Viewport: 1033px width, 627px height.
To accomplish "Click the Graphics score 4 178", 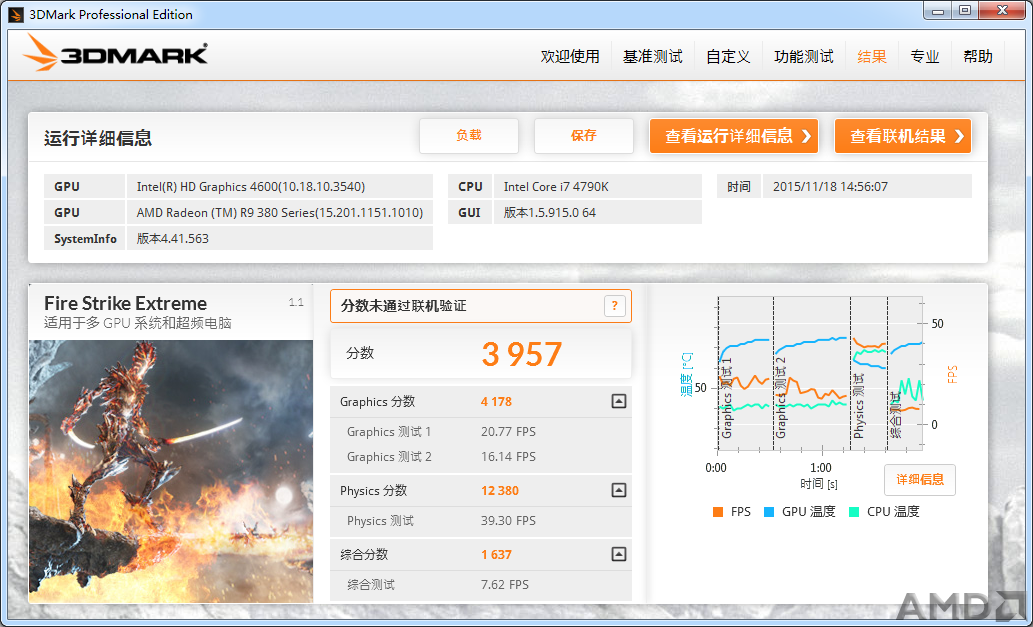I will pos(496,402).
